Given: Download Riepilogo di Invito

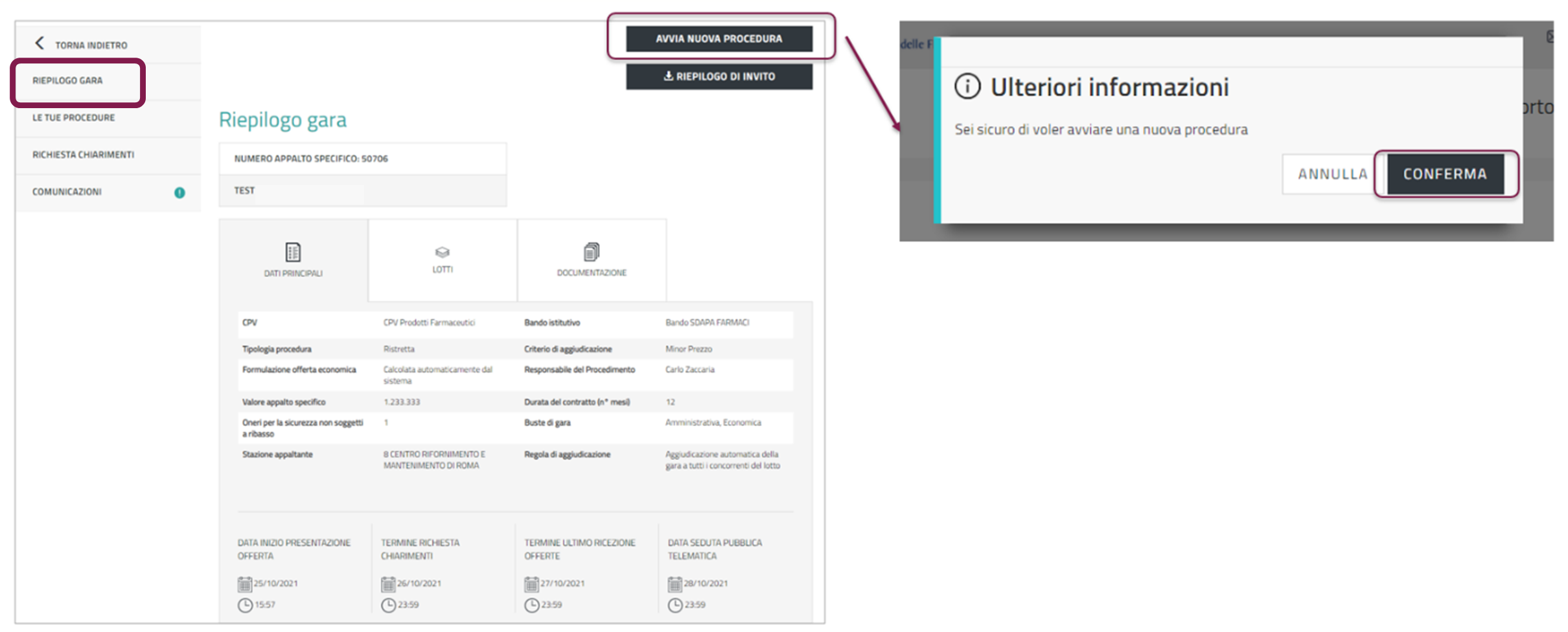Looking at the screenshot, I should [719, 76].
